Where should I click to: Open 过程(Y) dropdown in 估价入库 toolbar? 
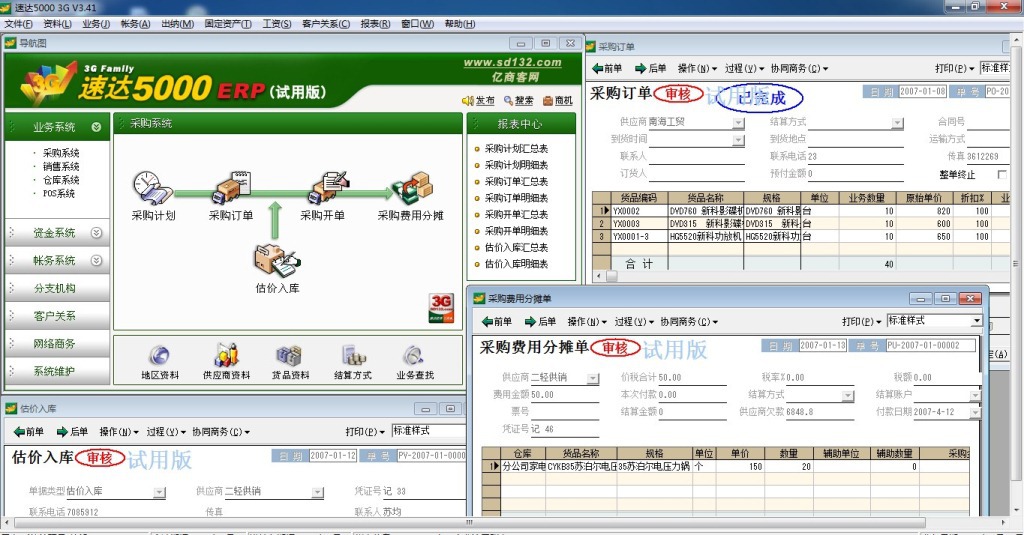[x=166, y=432]
